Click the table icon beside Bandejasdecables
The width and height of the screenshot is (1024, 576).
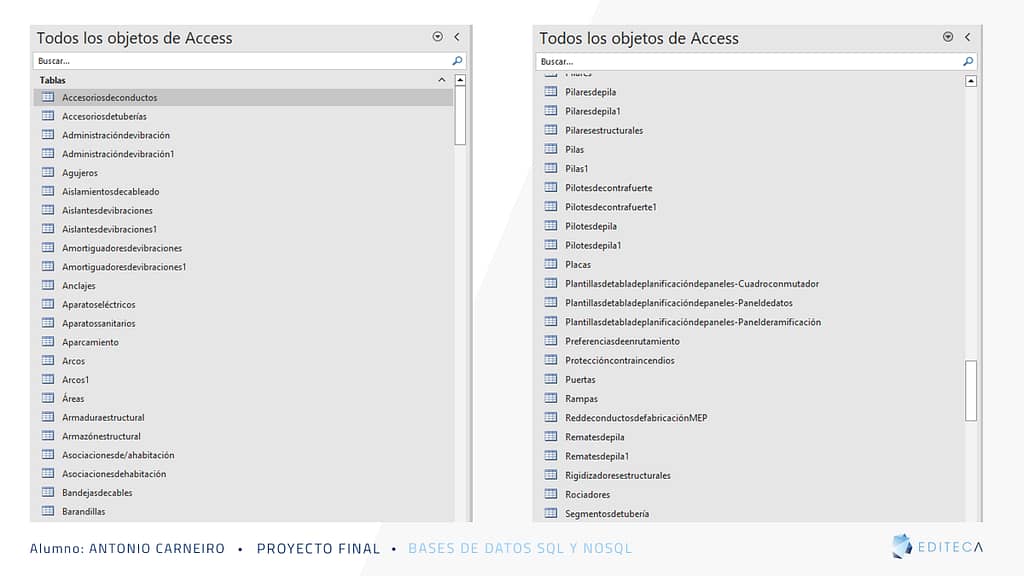pos(48,492)
